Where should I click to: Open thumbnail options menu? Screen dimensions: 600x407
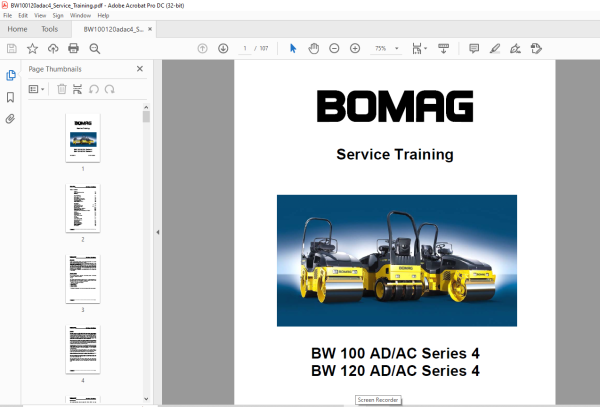coord(37,89)
